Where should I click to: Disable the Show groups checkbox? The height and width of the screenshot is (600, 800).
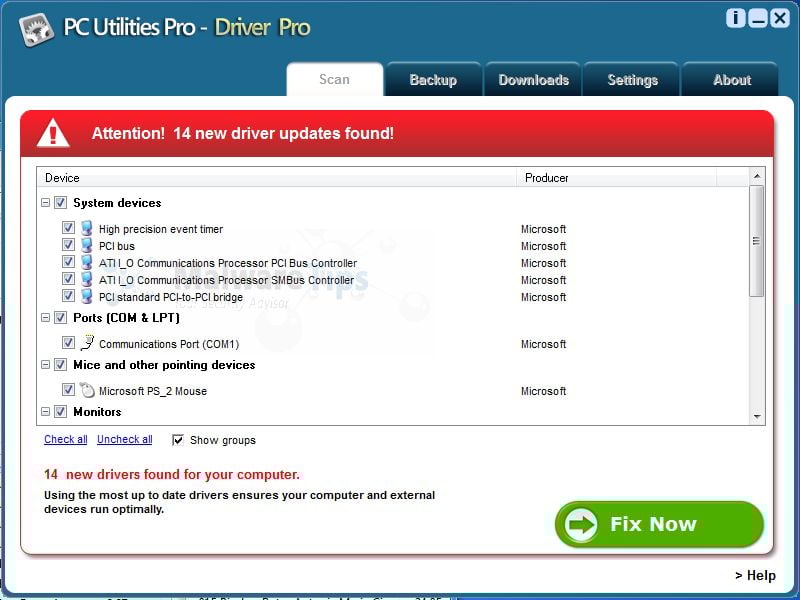pyautogui.click(x=178, y=440)
